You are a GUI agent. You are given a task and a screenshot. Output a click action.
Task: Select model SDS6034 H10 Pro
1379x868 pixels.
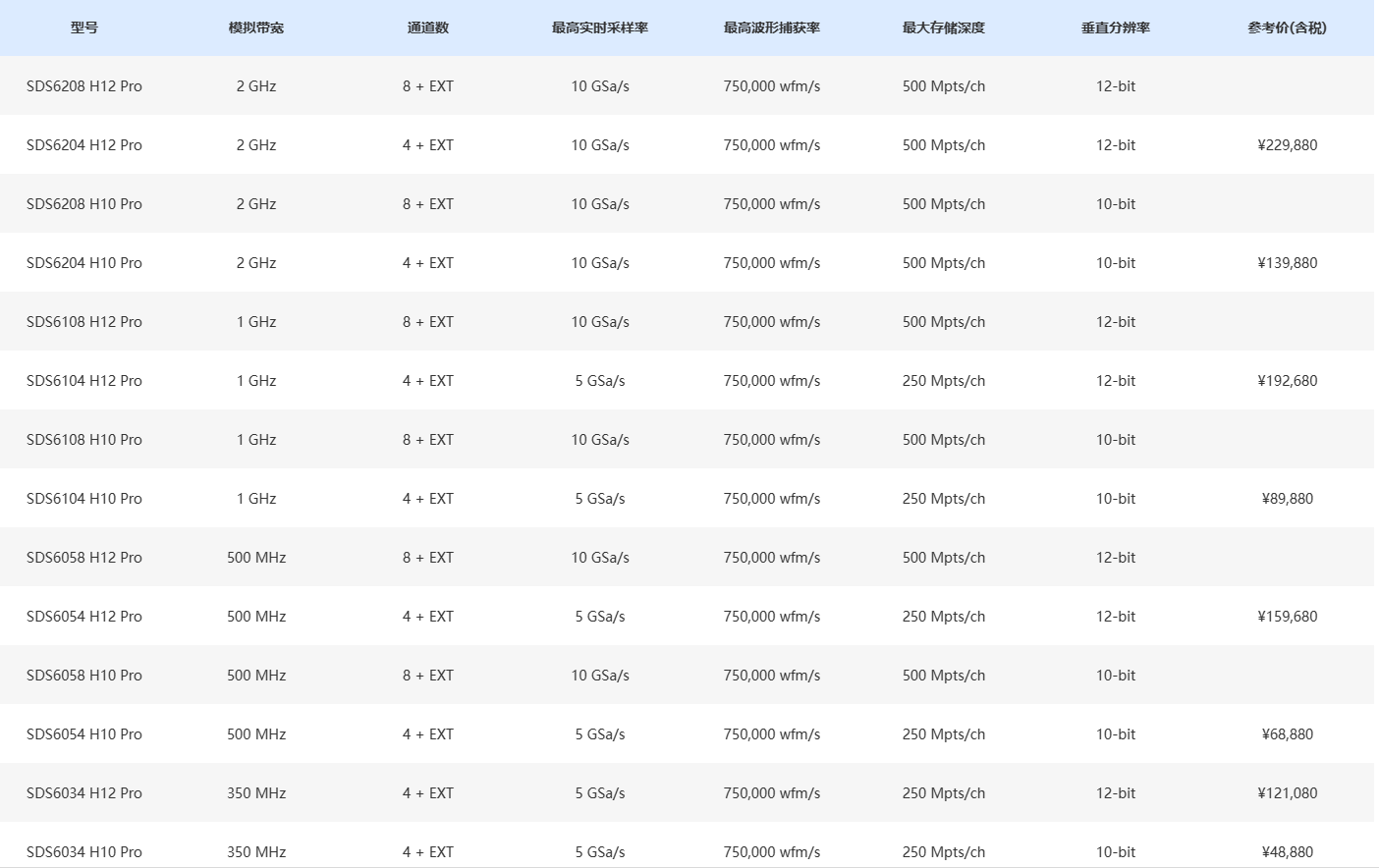84,852
